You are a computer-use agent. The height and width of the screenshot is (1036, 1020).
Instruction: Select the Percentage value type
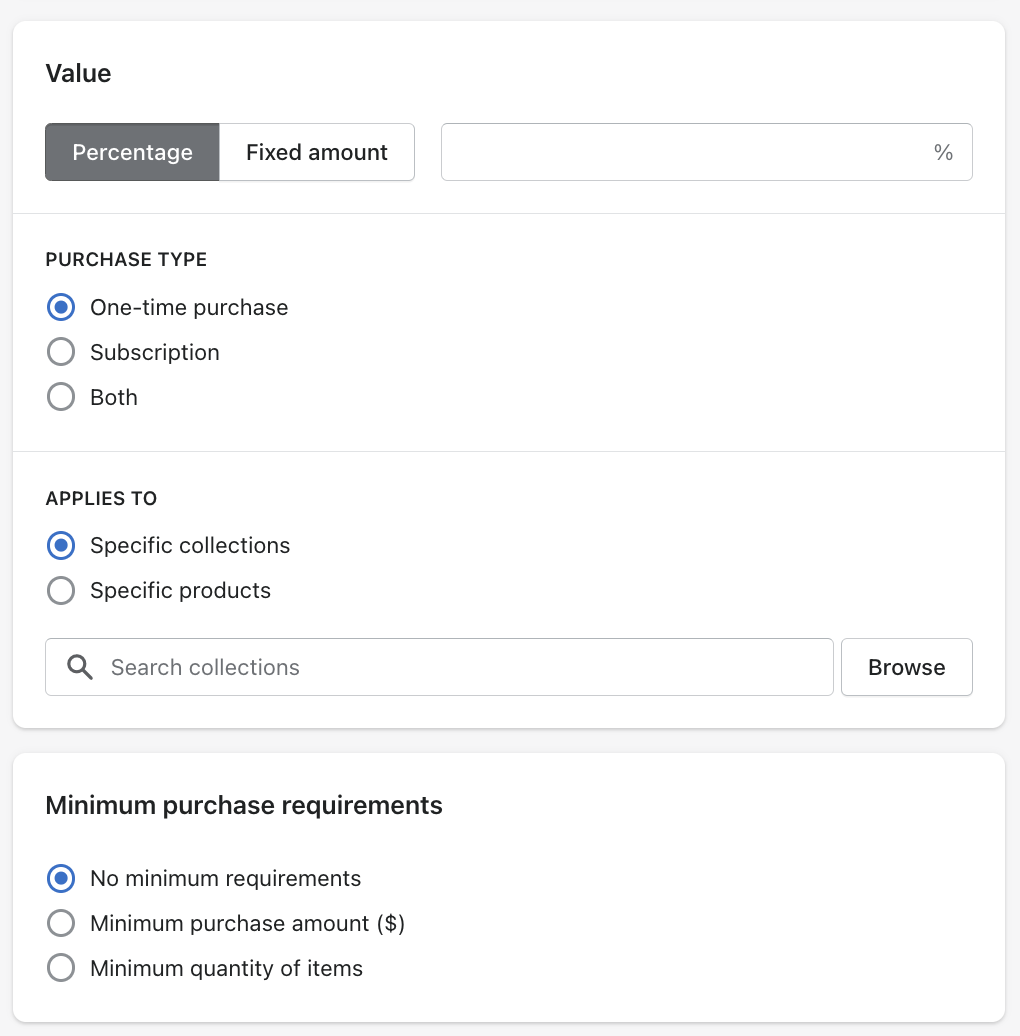tap(132, 152)
